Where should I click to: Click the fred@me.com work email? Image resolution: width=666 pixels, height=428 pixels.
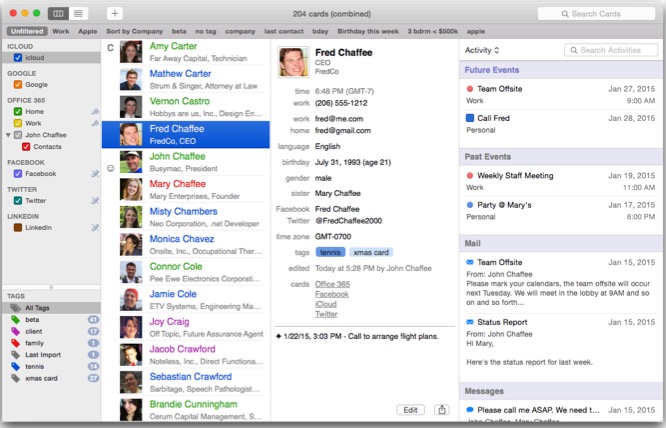pos(339,119)
